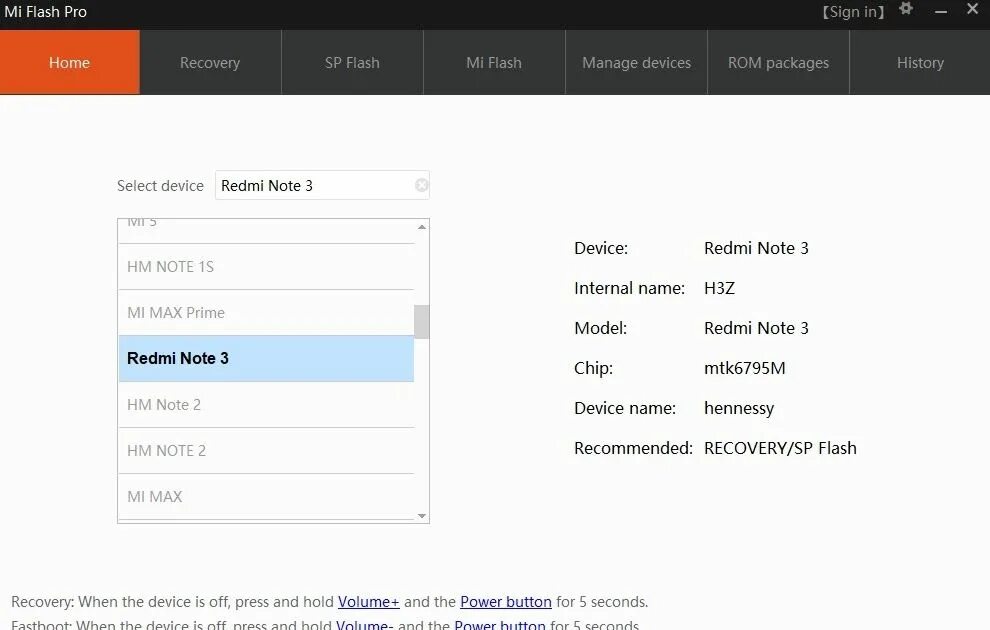The height and width of the screenshot is (630, 990).
Task: Click the Internal name value H3Z
Action: (719, 288)
